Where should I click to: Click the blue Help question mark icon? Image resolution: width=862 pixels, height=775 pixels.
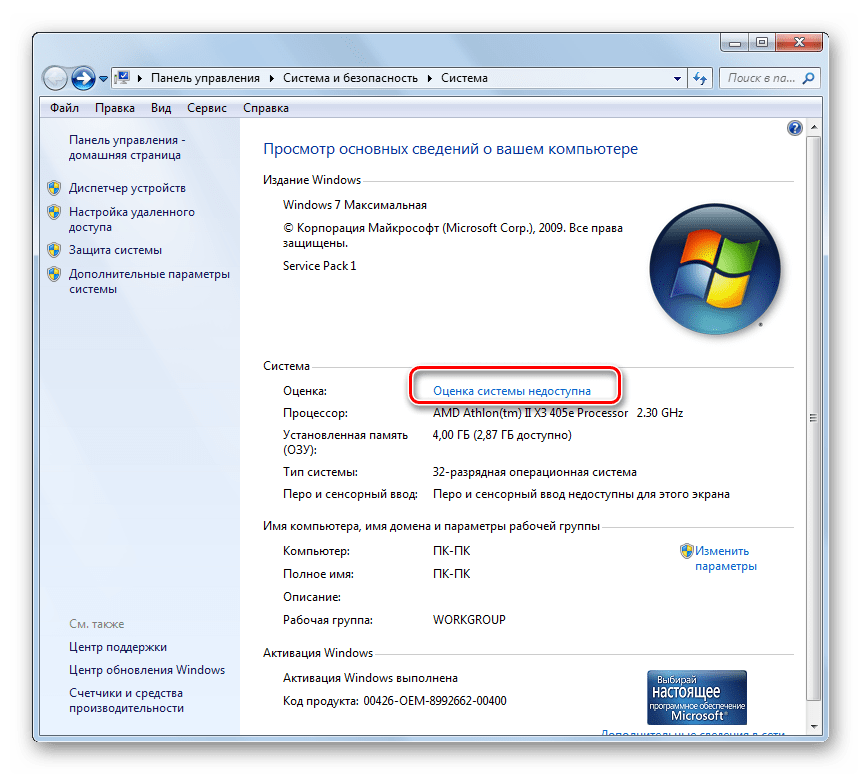tap(794, 128)
